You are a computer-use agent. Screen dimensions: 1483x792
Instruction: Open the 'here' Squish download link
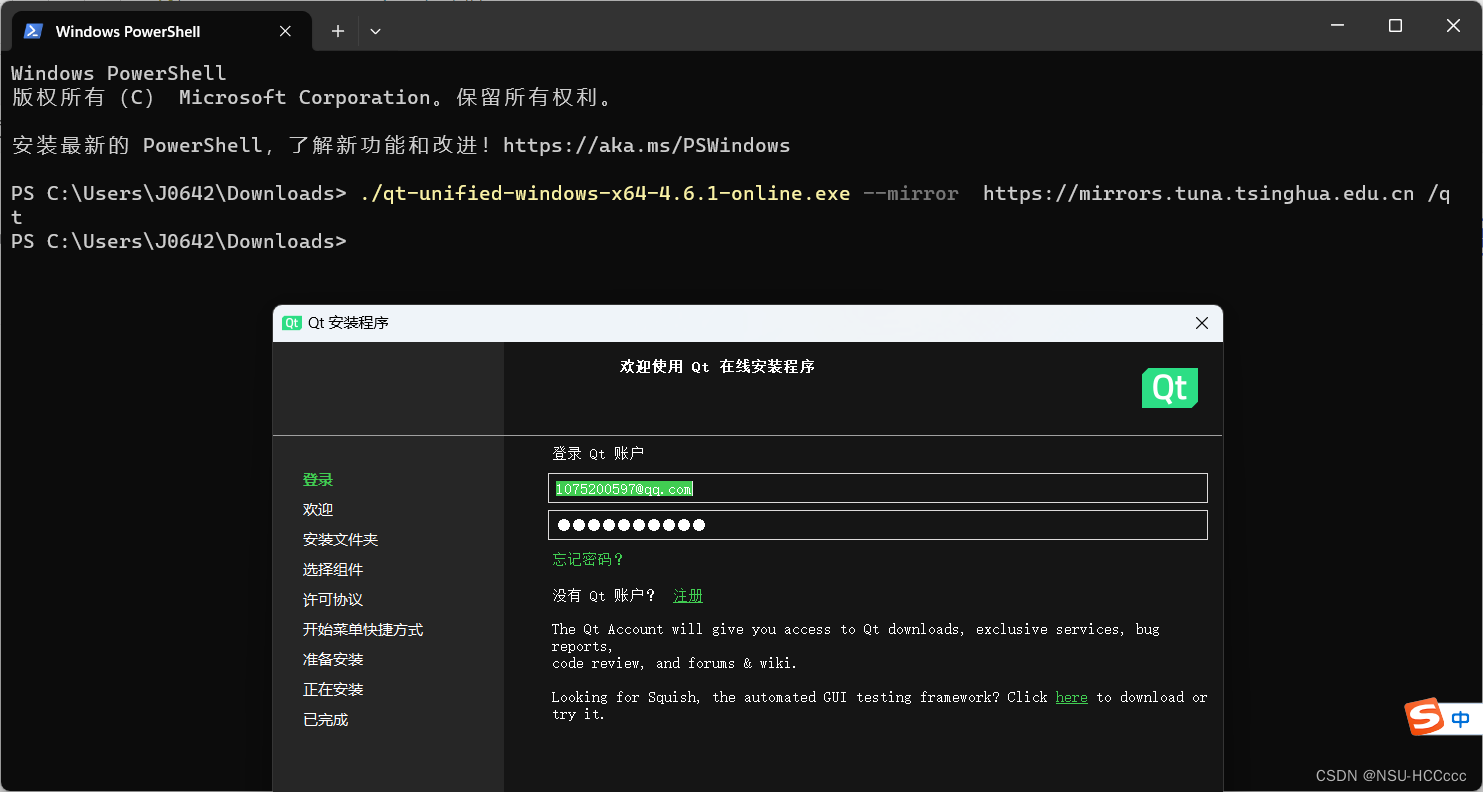tap(1071, 697)
